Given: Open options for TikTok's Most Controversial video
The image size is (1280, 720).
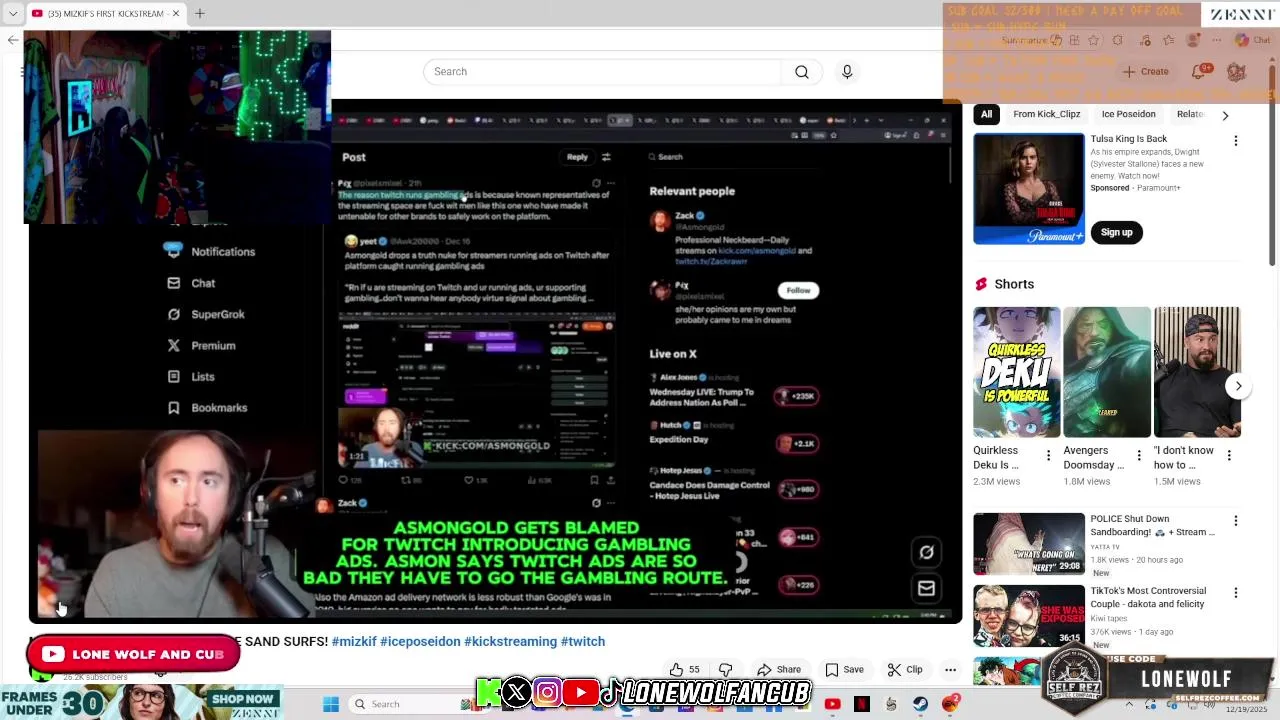Looking at the screenshot, I should 1235,593.
